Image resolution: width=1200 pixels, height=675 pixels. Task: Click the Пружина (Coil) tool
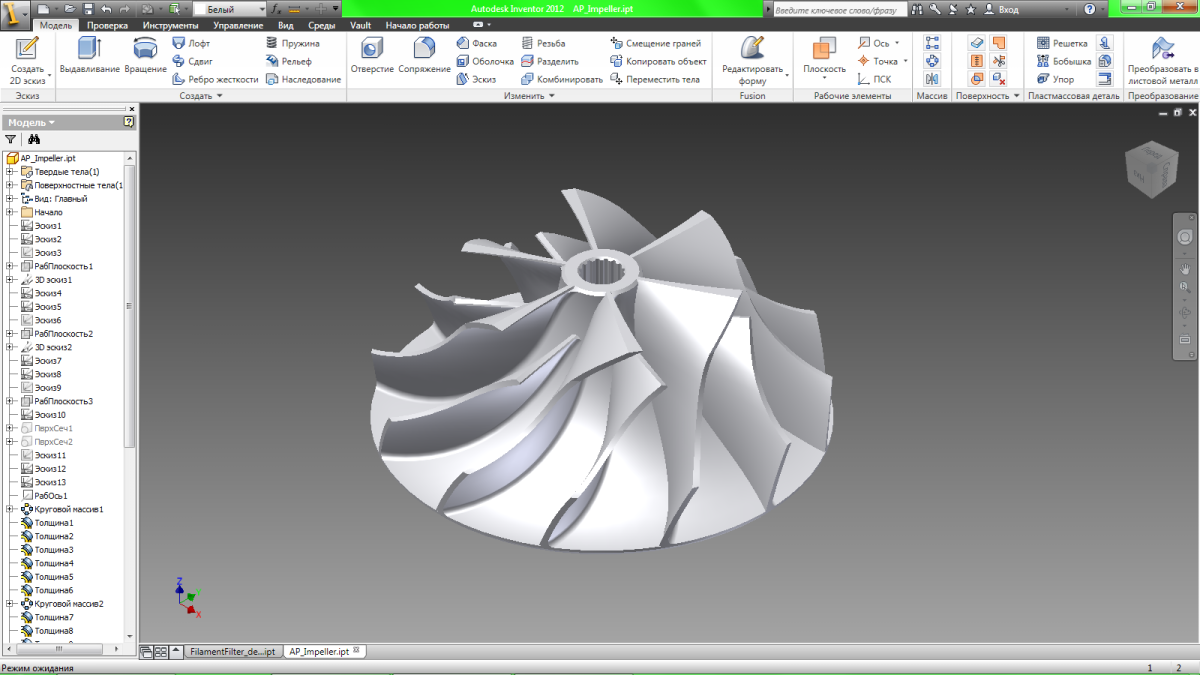pos(292,44)
